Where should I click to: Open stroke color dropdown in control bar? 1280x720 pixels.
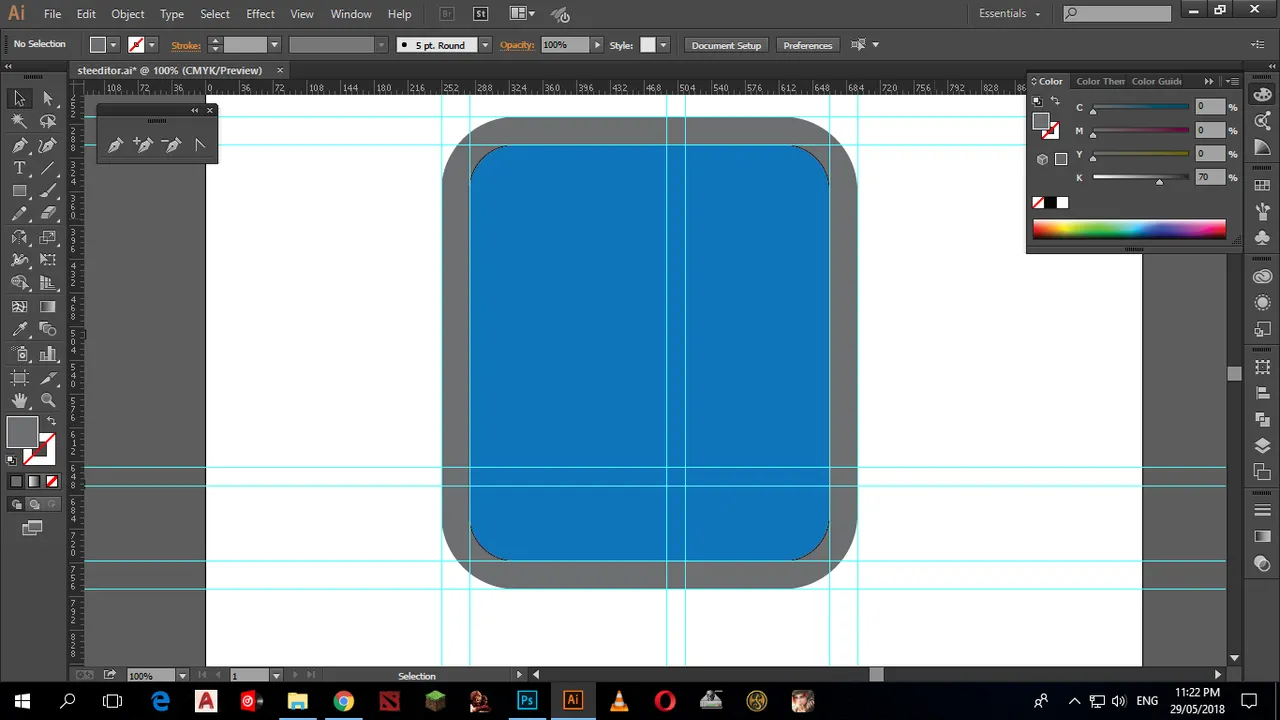tap(152, 45)
